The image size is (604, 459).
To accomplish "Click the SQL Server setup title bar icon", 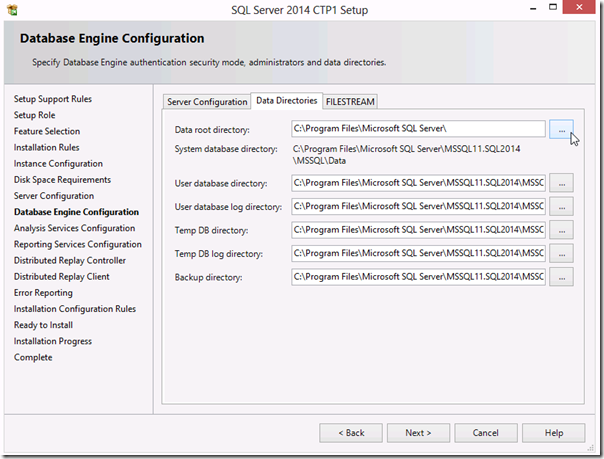I will tap(12, 10).
